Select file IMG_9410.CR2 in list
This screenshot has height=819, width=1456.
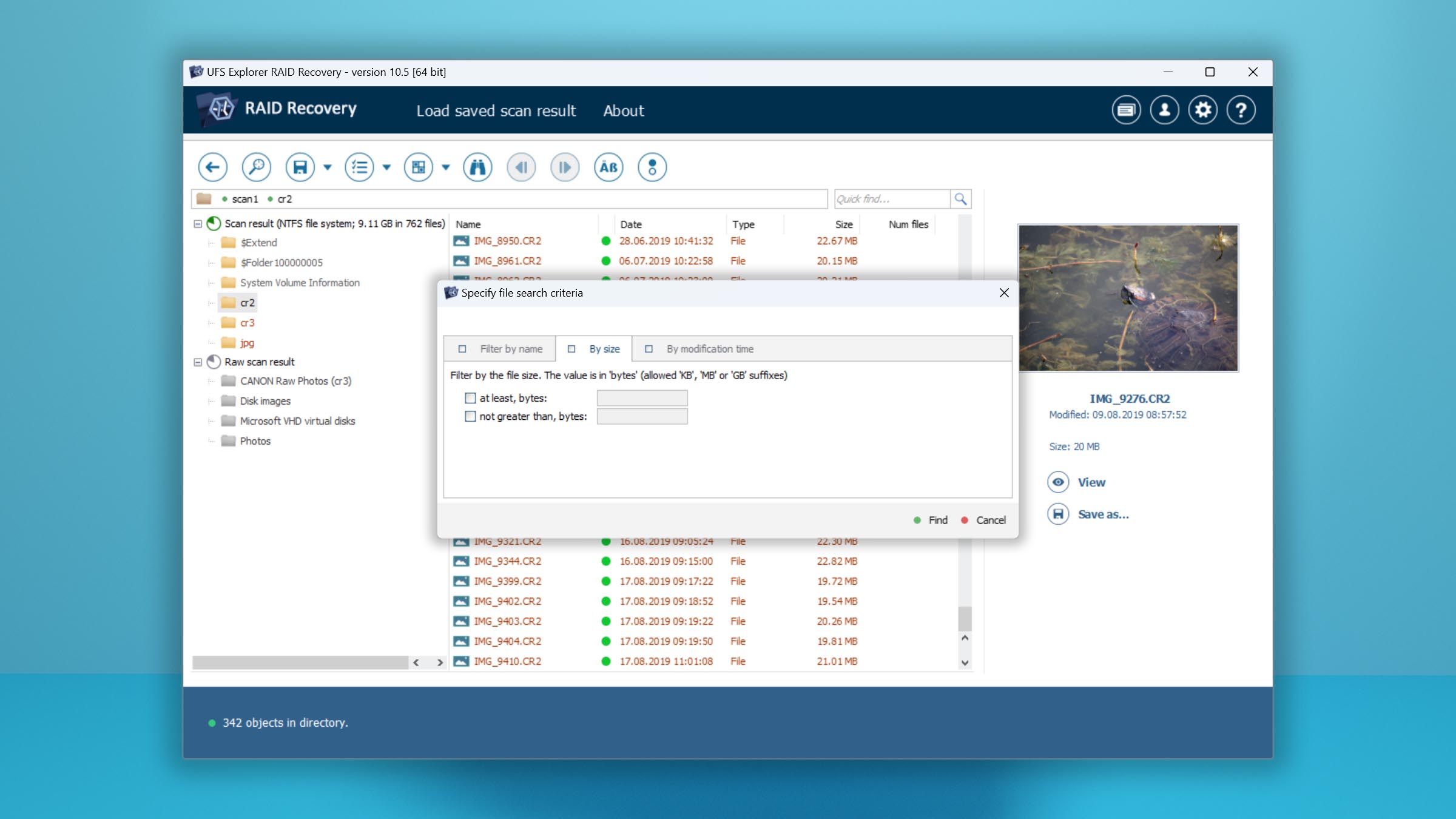click(507, 661)
